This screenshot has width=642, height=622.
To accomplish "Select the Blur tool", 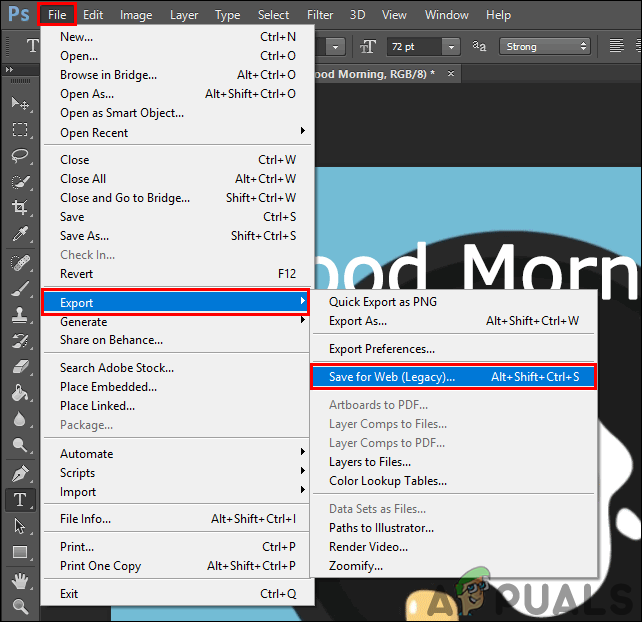I will pos(20,419).
